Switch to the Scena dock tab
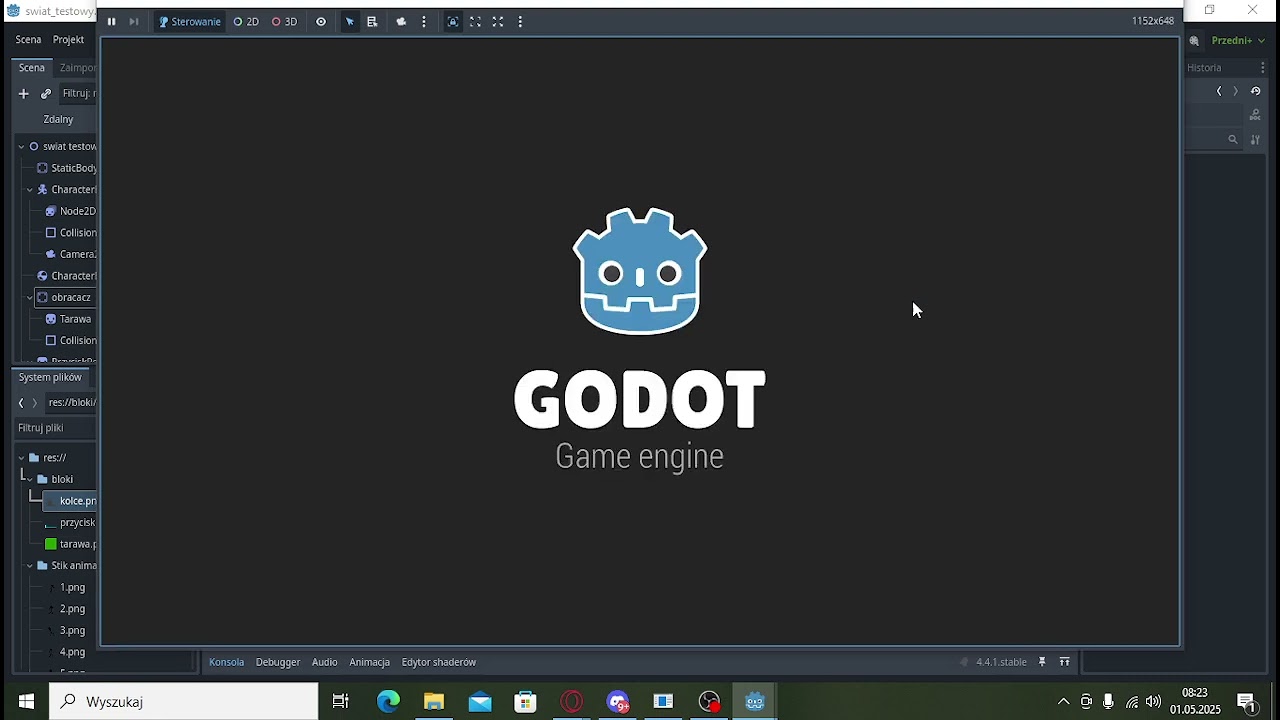This screenshot has width=1280, height=720. point(32,67)
